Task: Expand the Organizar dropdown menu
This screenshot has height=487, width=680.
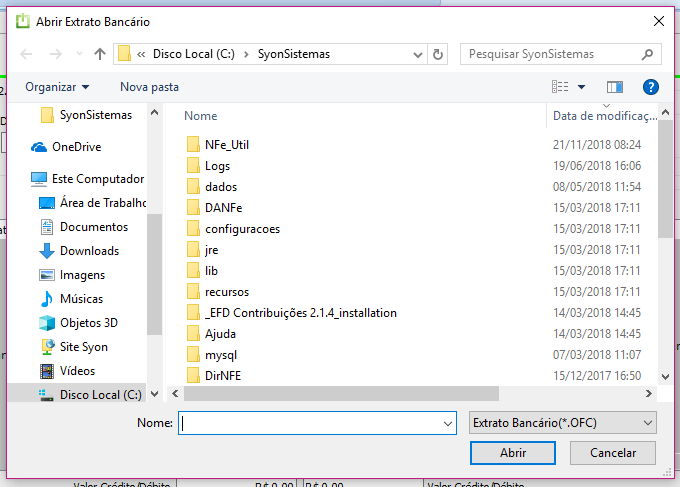Action: pos(57,87)
